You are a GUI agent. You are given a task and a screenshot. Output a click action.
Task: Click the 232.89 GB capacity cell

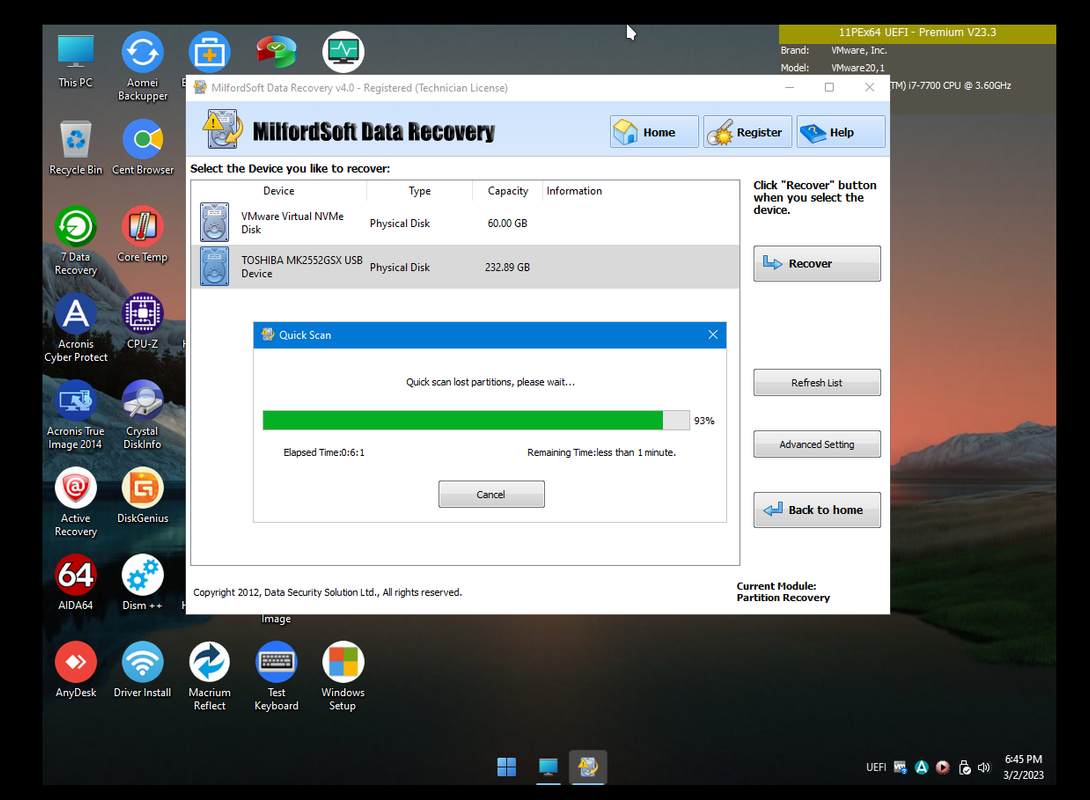(507, 267)
